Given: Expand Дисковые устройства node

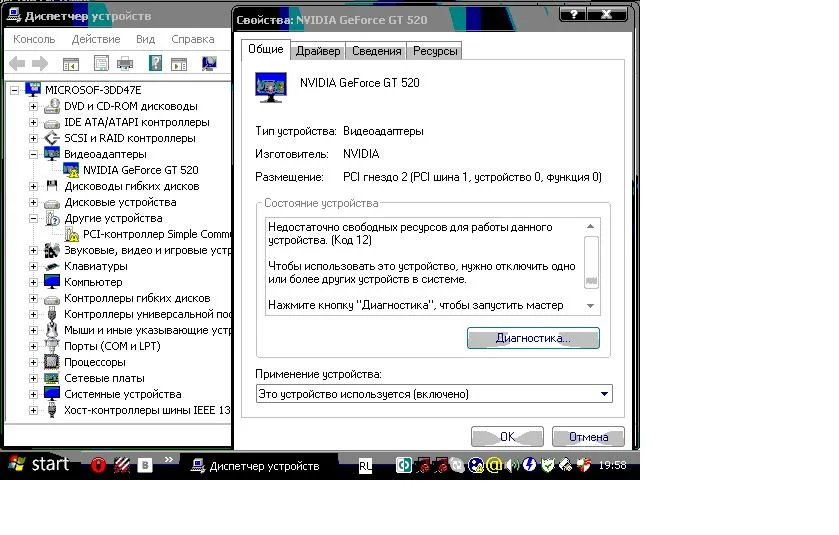Looking at the screenshot, I should pyautogui.click(x=33, y=203).
